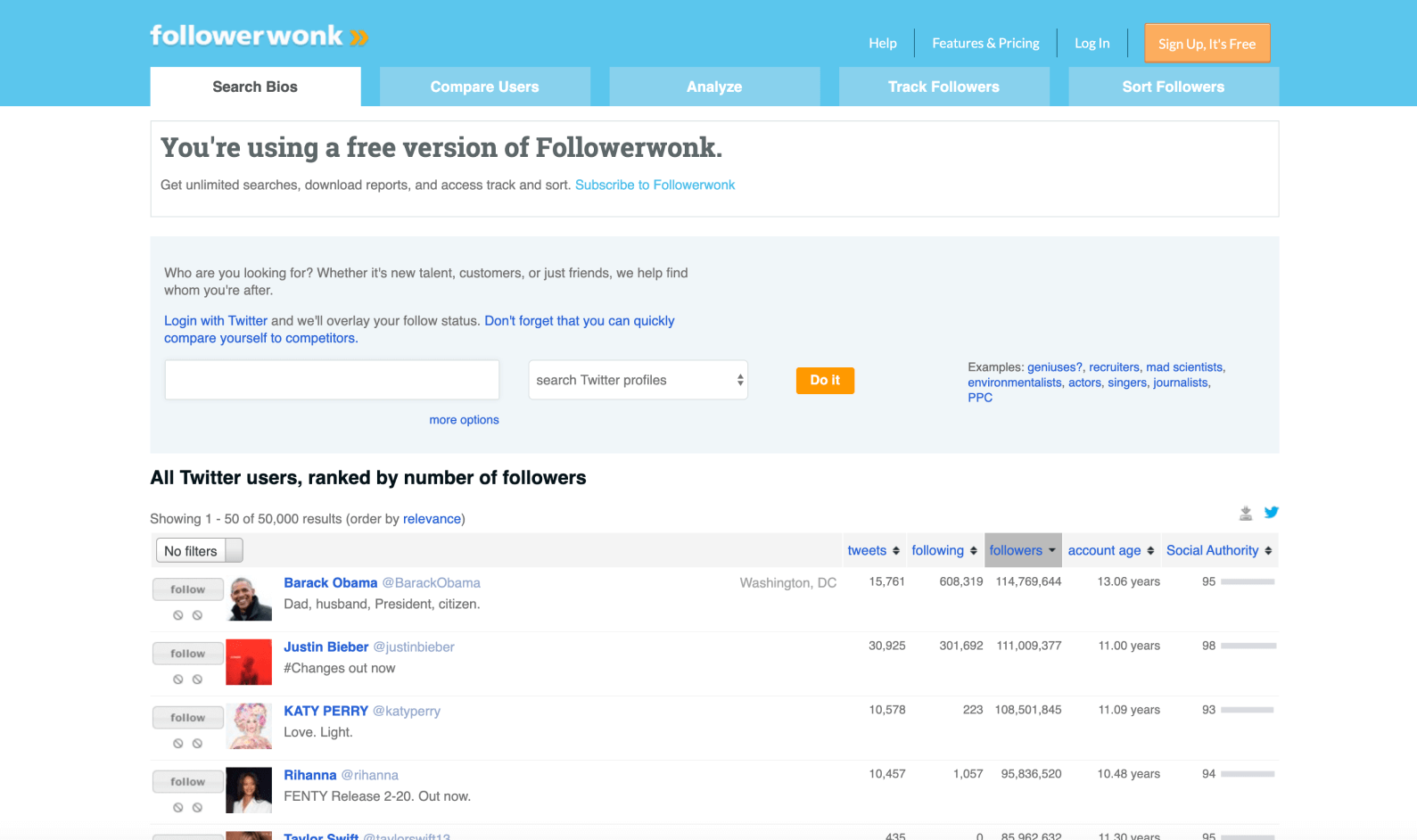Open Features & Pricing page
Image resolution: width=1417 pixels, height=840 pixels.
(x=985, y=43)
